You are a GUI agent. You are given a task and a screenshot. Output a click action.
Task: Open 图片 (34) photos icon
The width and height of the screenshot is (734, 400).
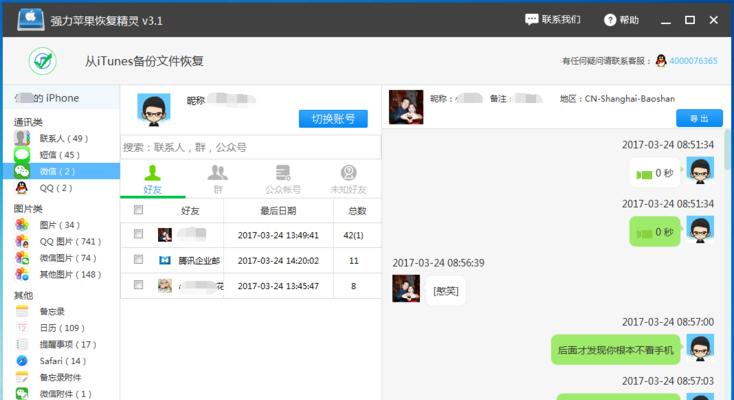pos(22,225)
